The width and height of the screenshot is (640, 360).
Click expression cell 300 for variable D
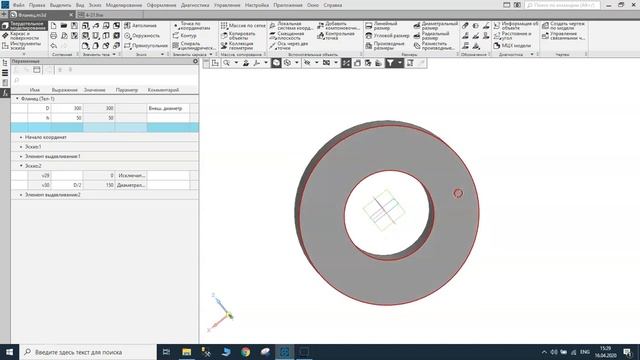point(67,108)
